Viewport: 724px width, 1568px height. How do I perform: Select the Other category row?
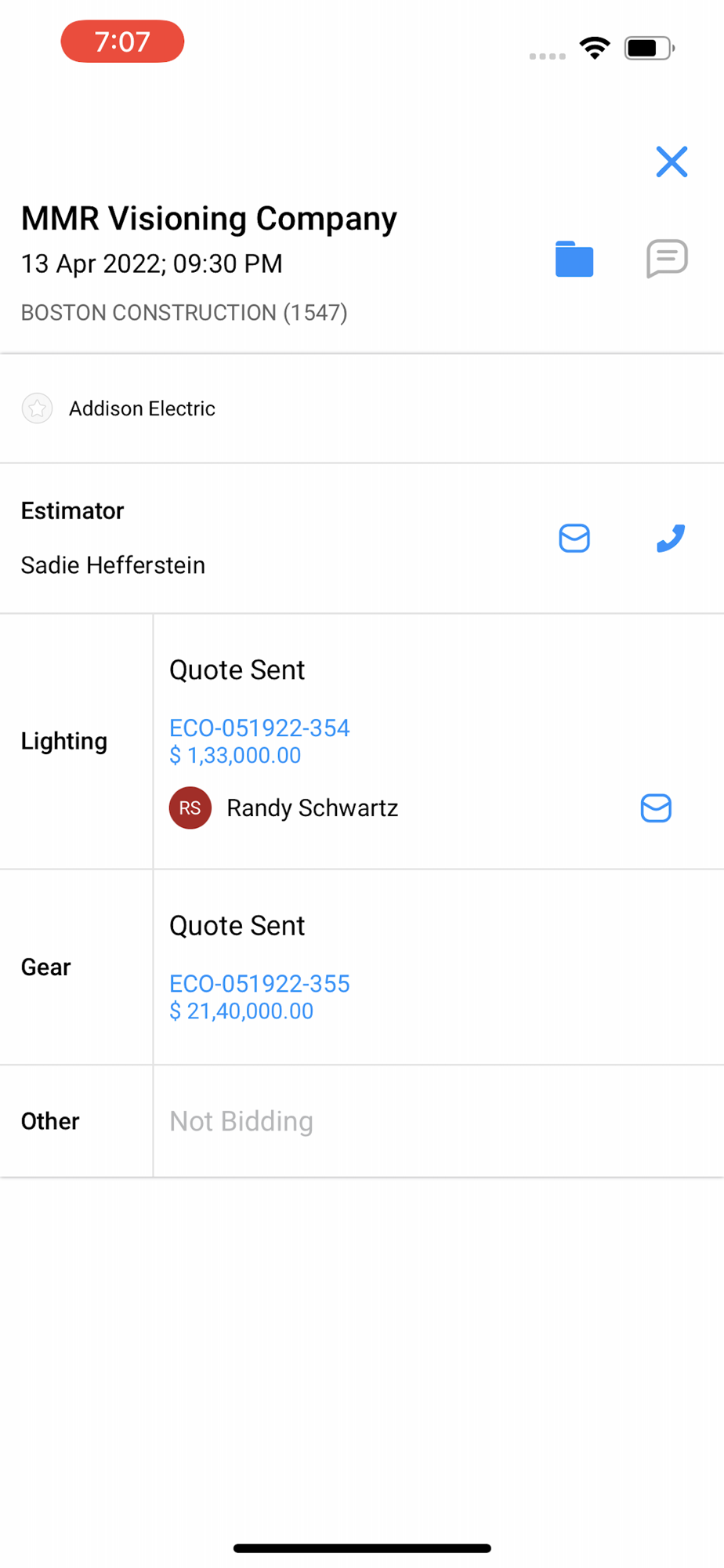coord(50,1121)
